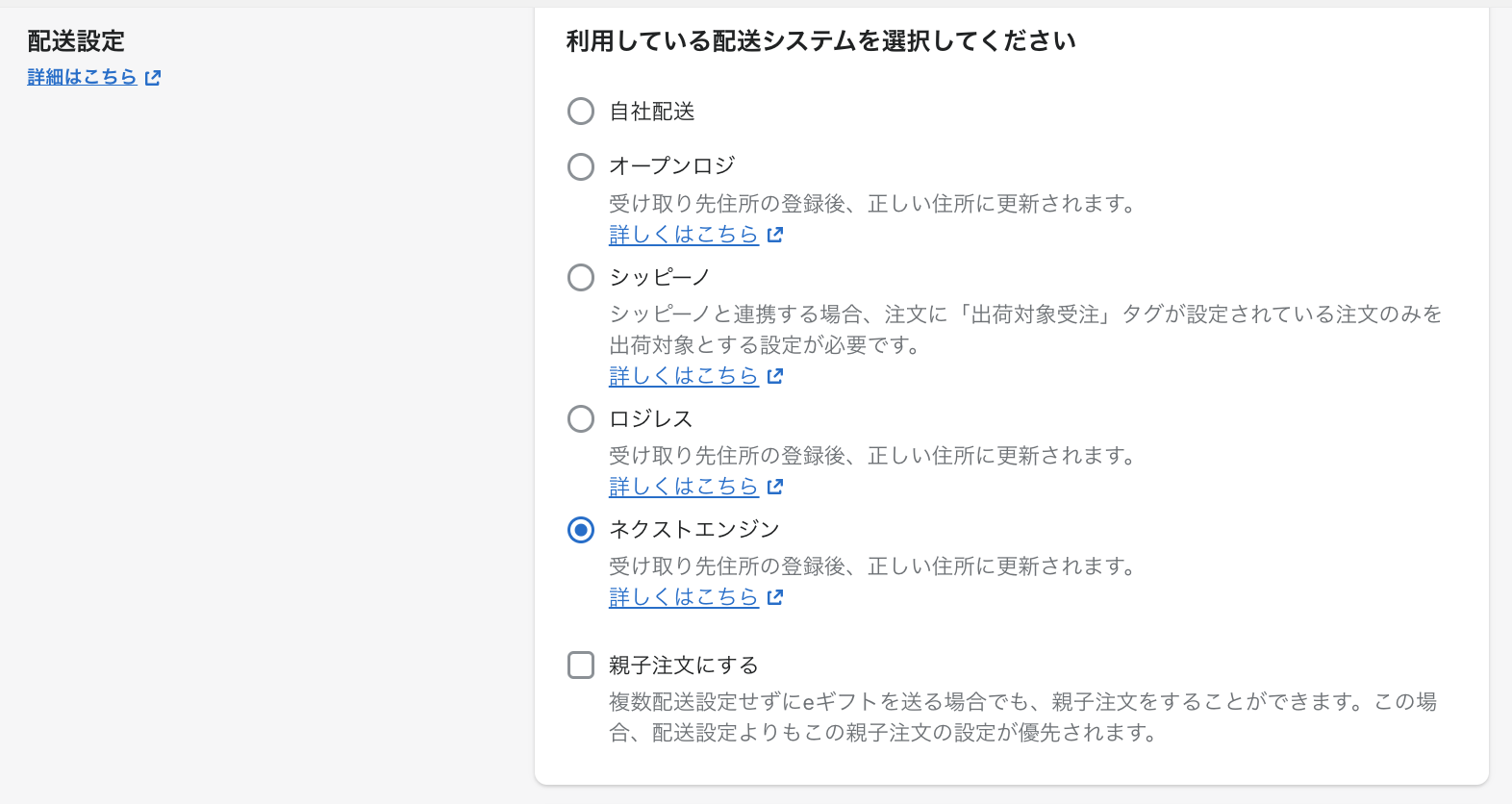Click external-link icon beside 詳細はこちら
1512x804 pixels.
(153, 78)
